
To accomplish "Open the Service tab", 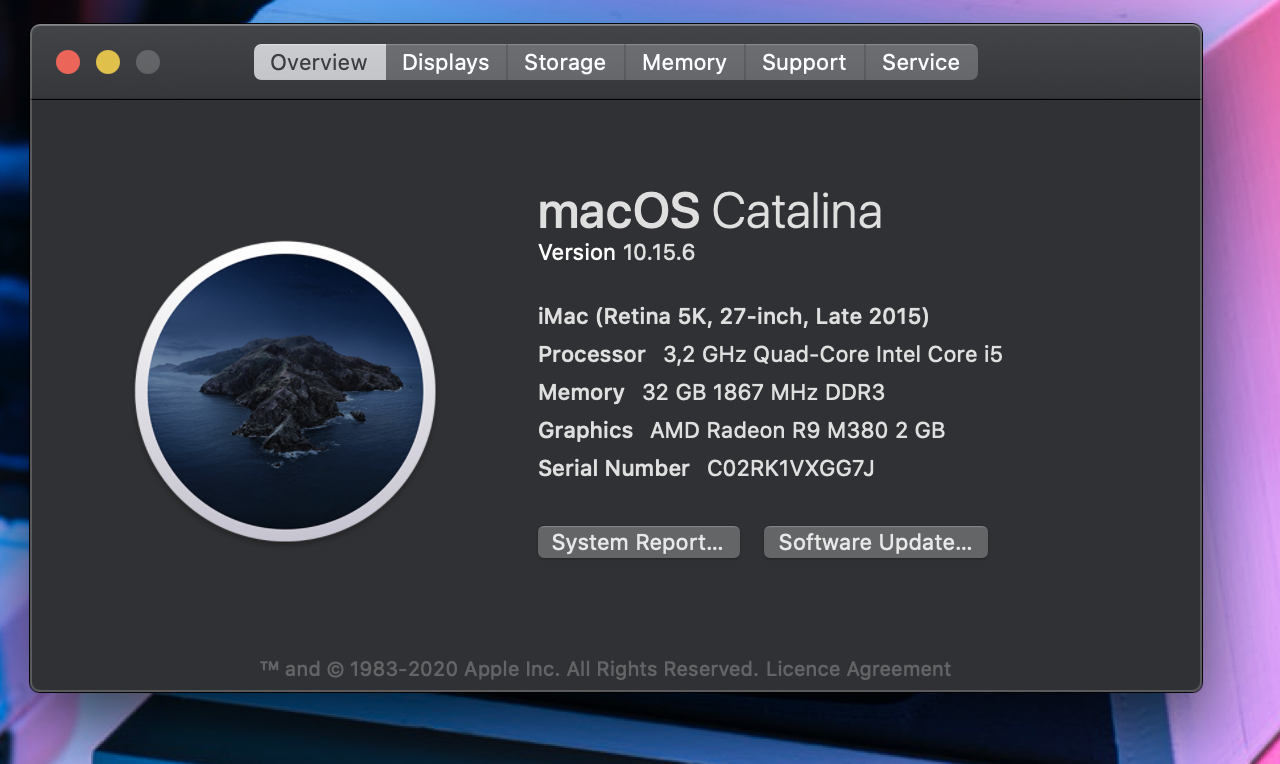I will point(921,62).
